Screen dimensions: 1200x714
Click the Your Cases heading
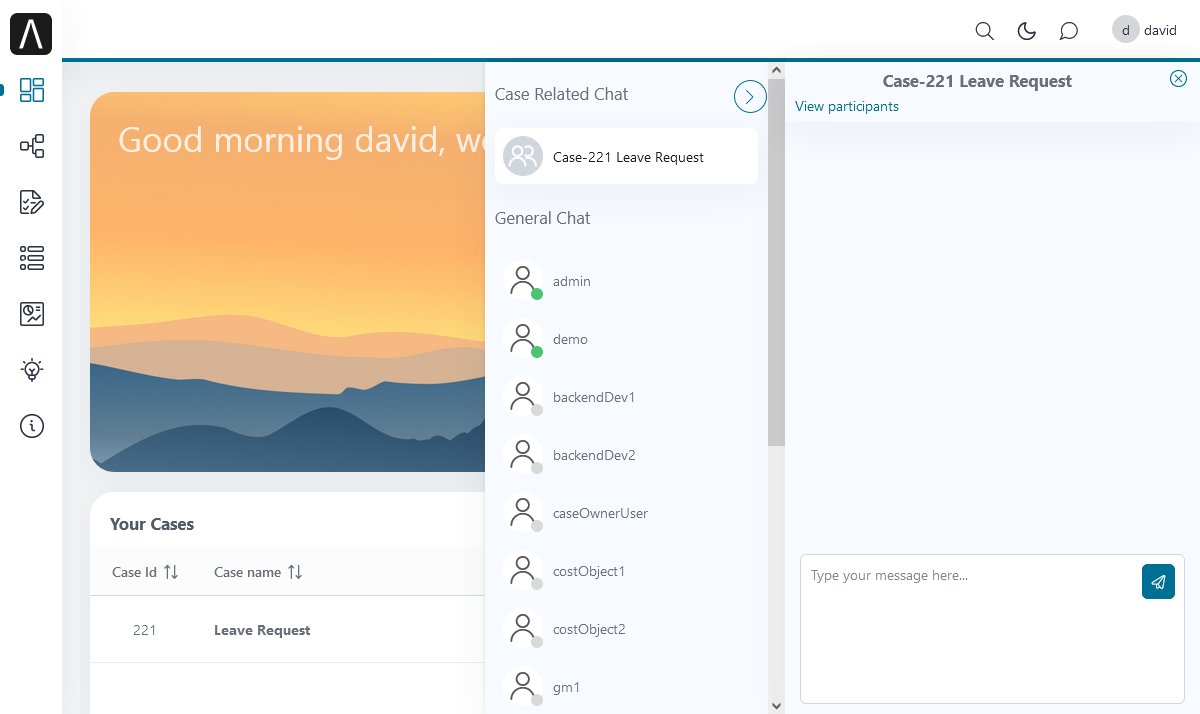(x=152, y=524)
